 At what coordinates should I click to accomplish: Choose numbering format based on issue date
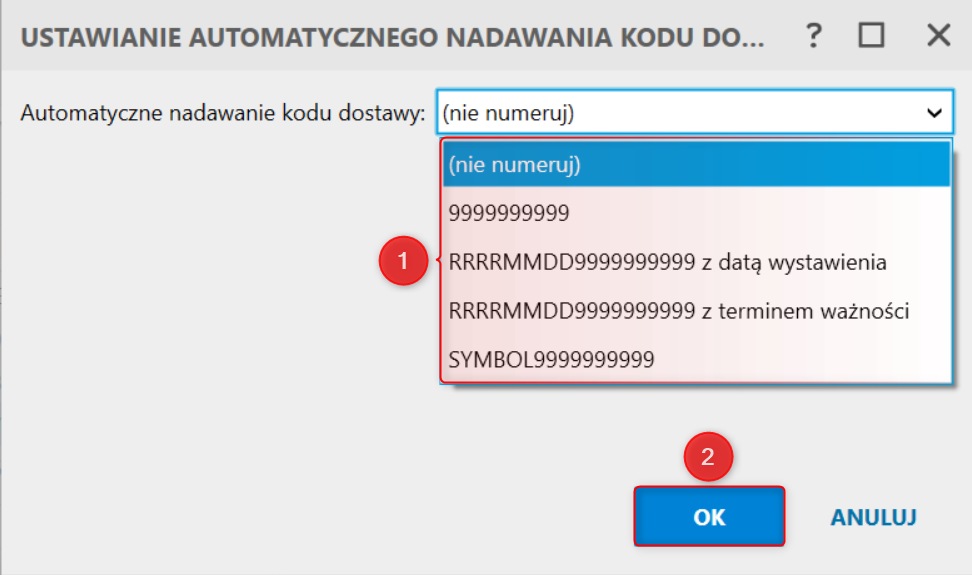click(697, 262)
